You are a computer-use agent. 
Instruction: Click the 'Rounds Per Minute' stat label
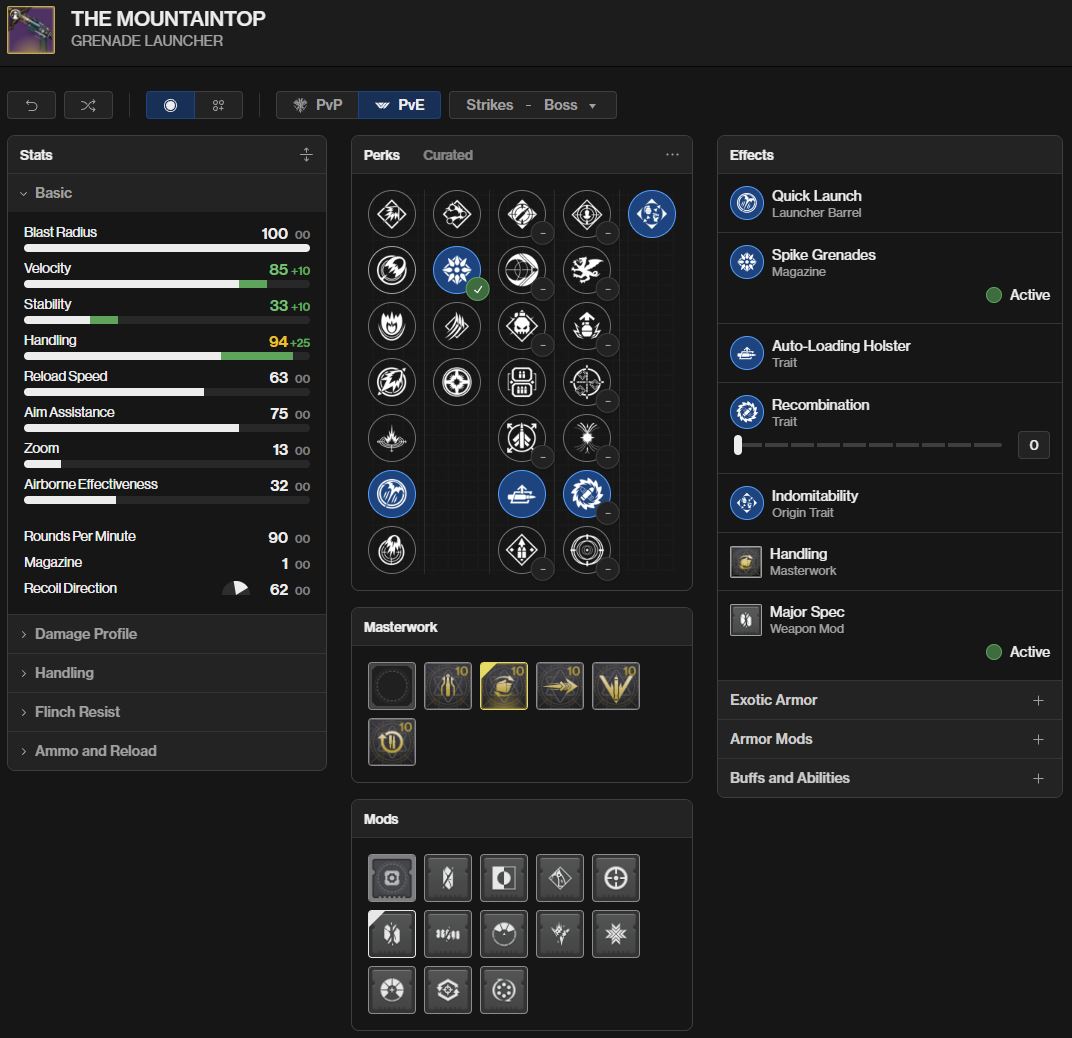point(80,536)
